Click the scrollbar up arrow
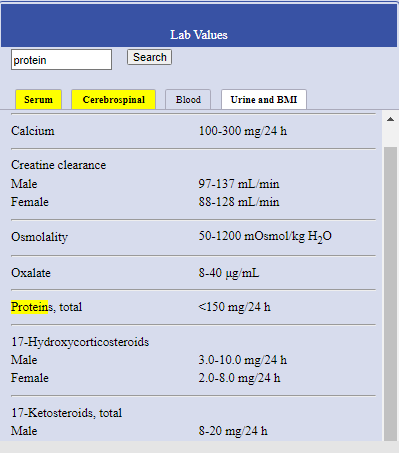The image size is (399, 453). [390, 119]
